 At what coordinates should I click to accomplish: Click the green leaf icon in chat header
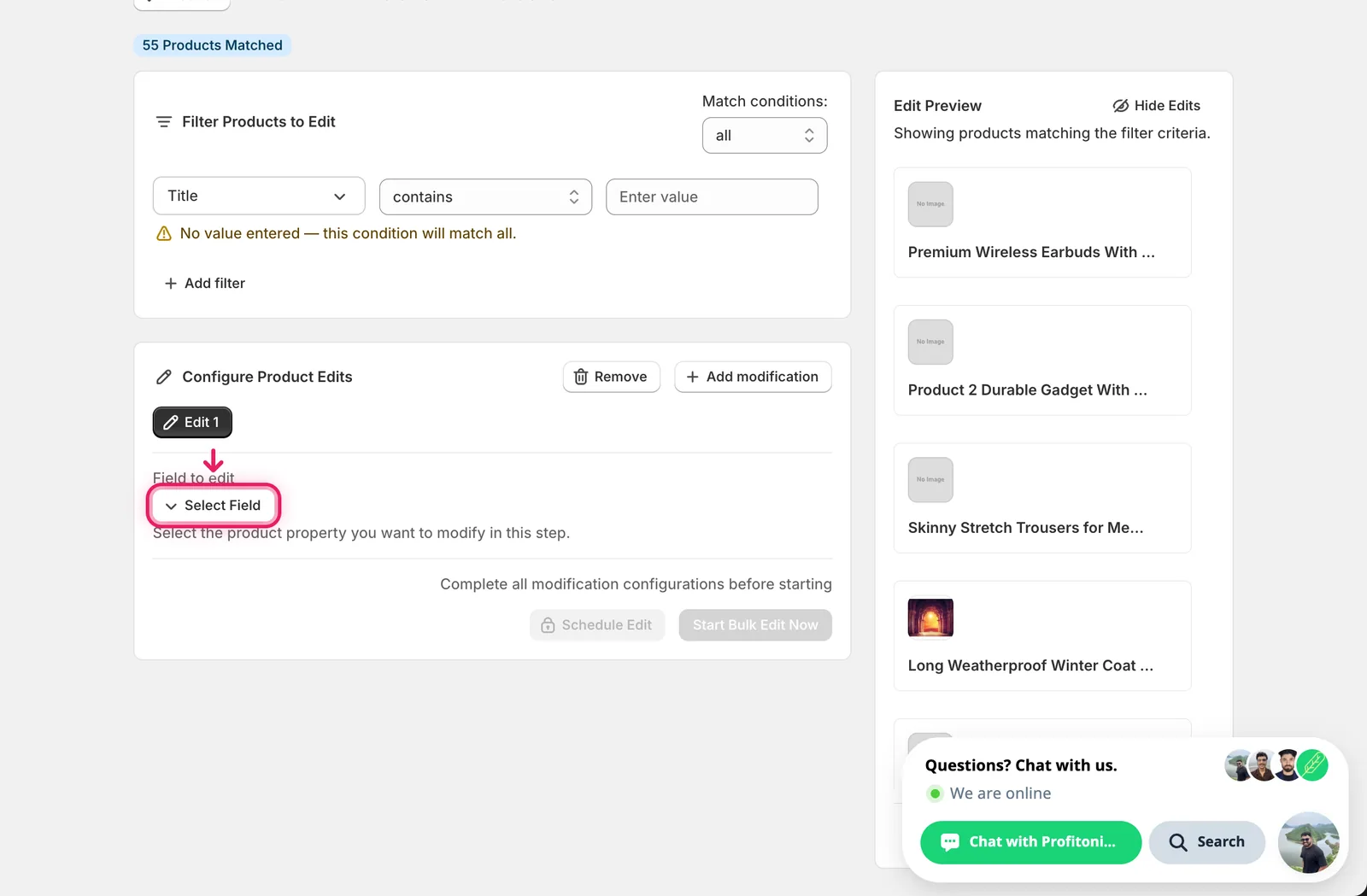[x=1312, y=765]
